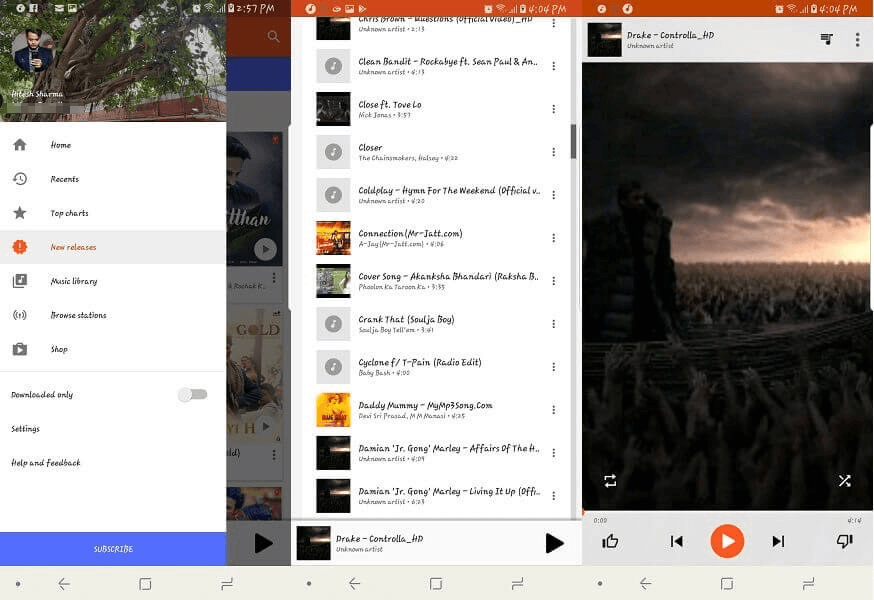Skip to the next track
The height and width of the screenshot is (600, 874).
[778, 541]
